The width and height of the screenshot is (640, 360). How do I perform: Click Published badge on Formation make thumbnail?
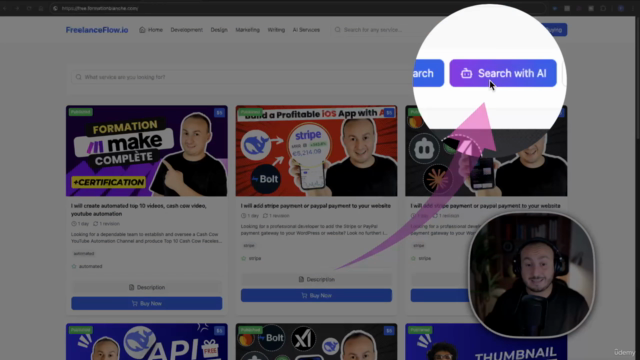coord(80,112)
